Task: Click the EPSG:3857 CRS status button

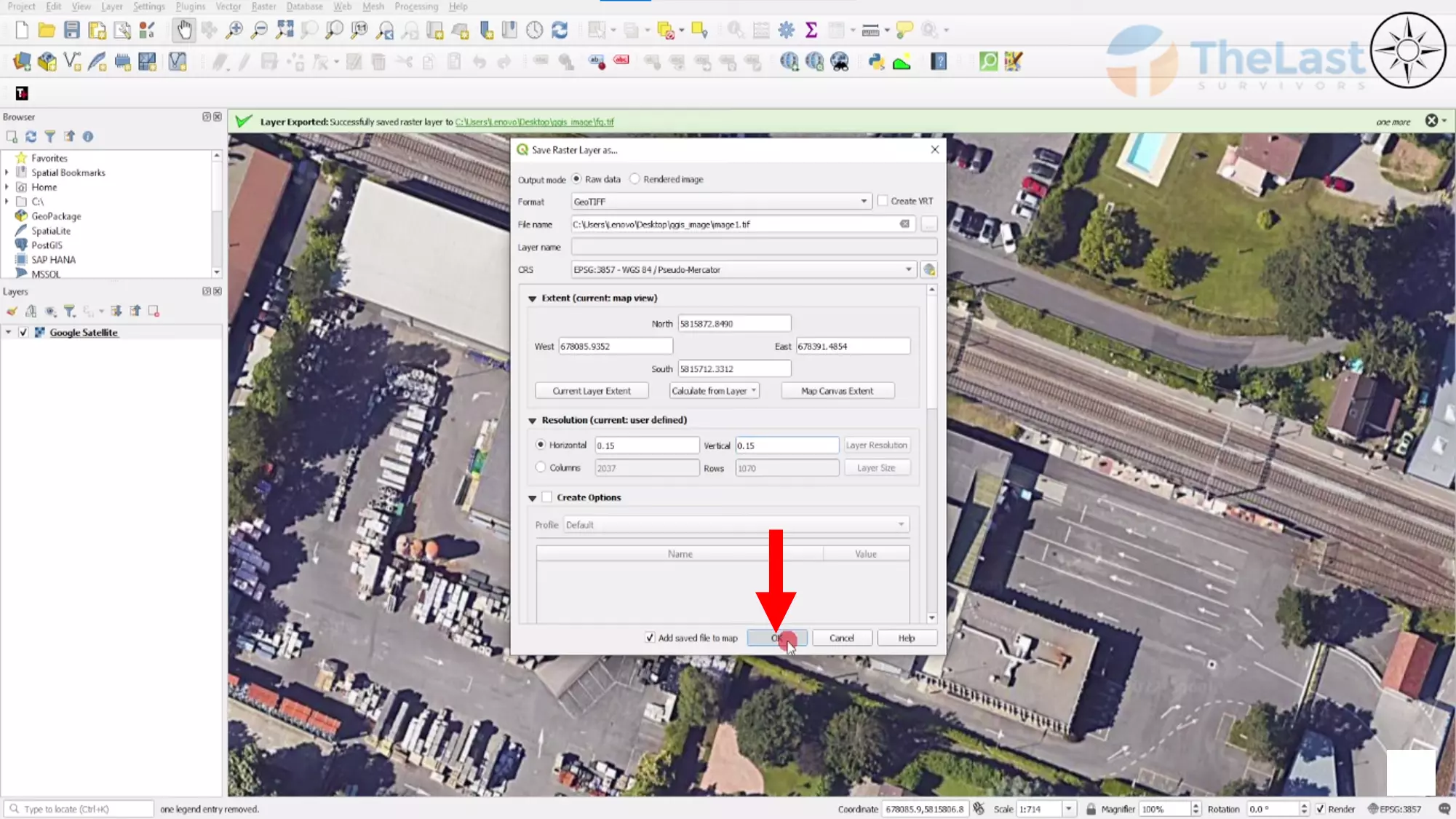Action: tap(1394, 809)
